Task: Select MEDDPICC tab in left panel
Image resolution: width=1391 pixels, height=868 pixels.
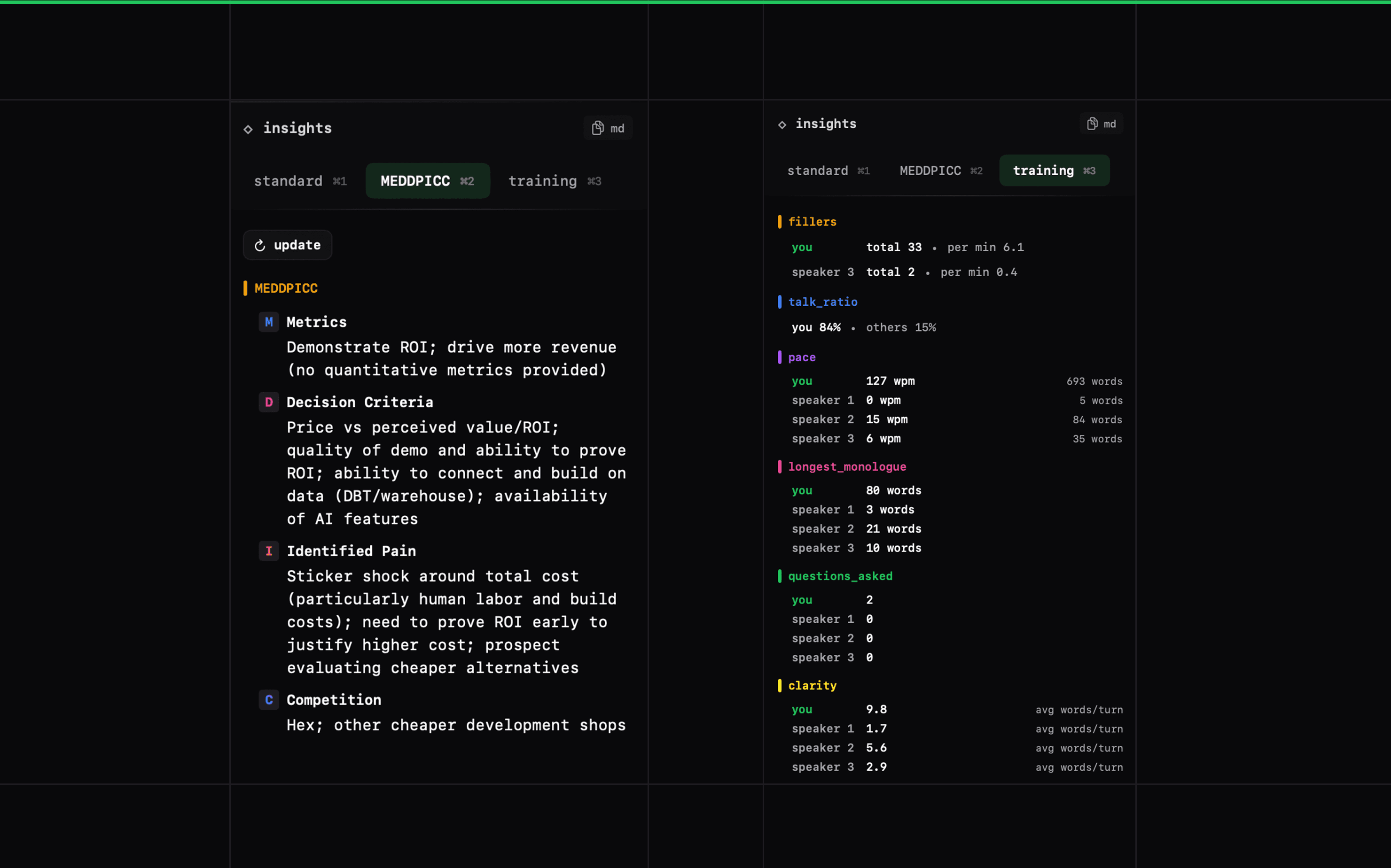Action: point(427,181)
